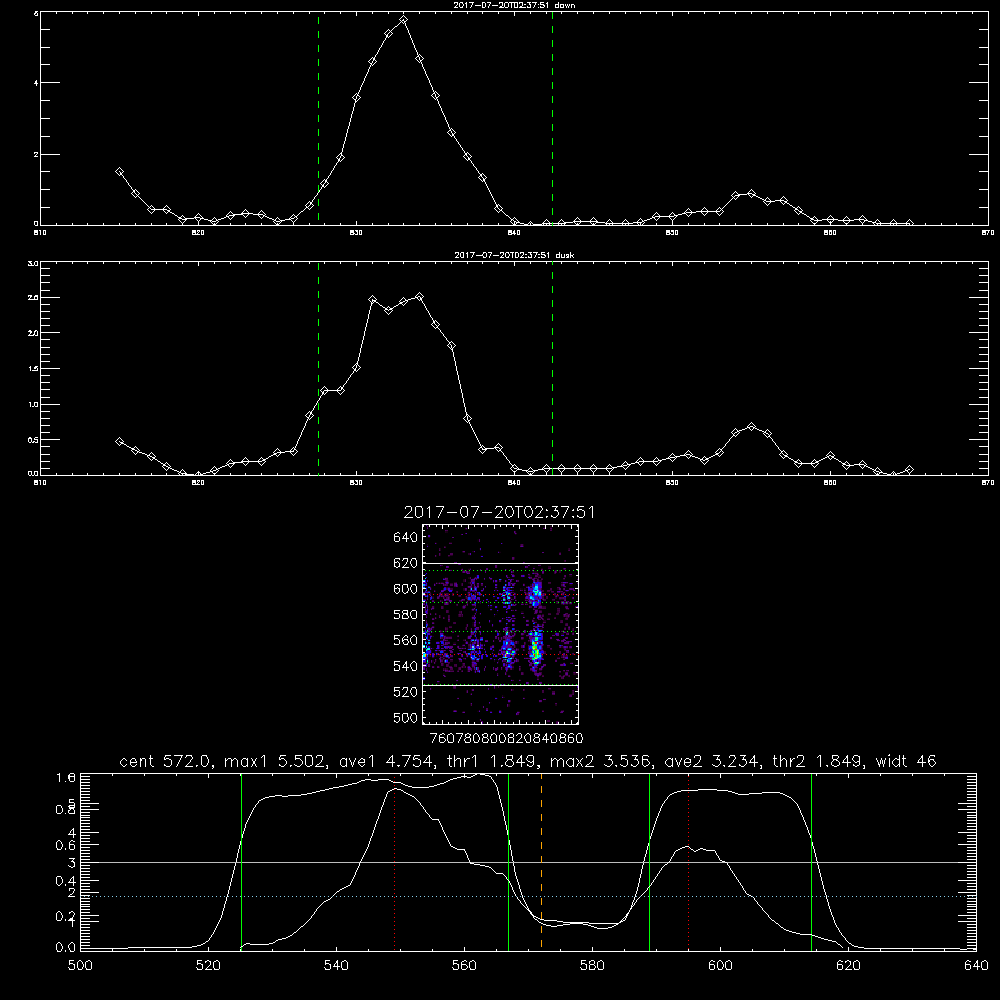Click the dusk plot title text
1000x1000 pixels.
coord(514,255)
